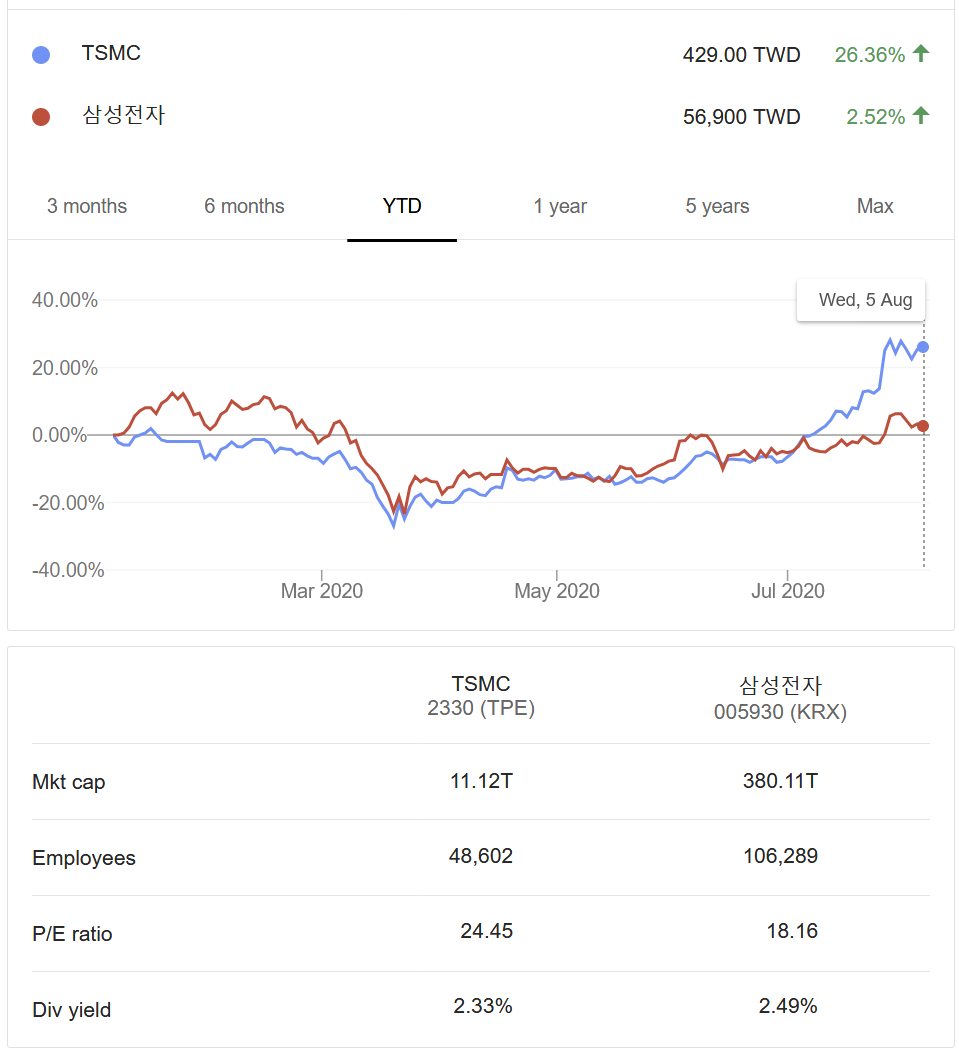Click the green up arrow beside 2.52%
959x1059 pixels.
click(921, 116)
